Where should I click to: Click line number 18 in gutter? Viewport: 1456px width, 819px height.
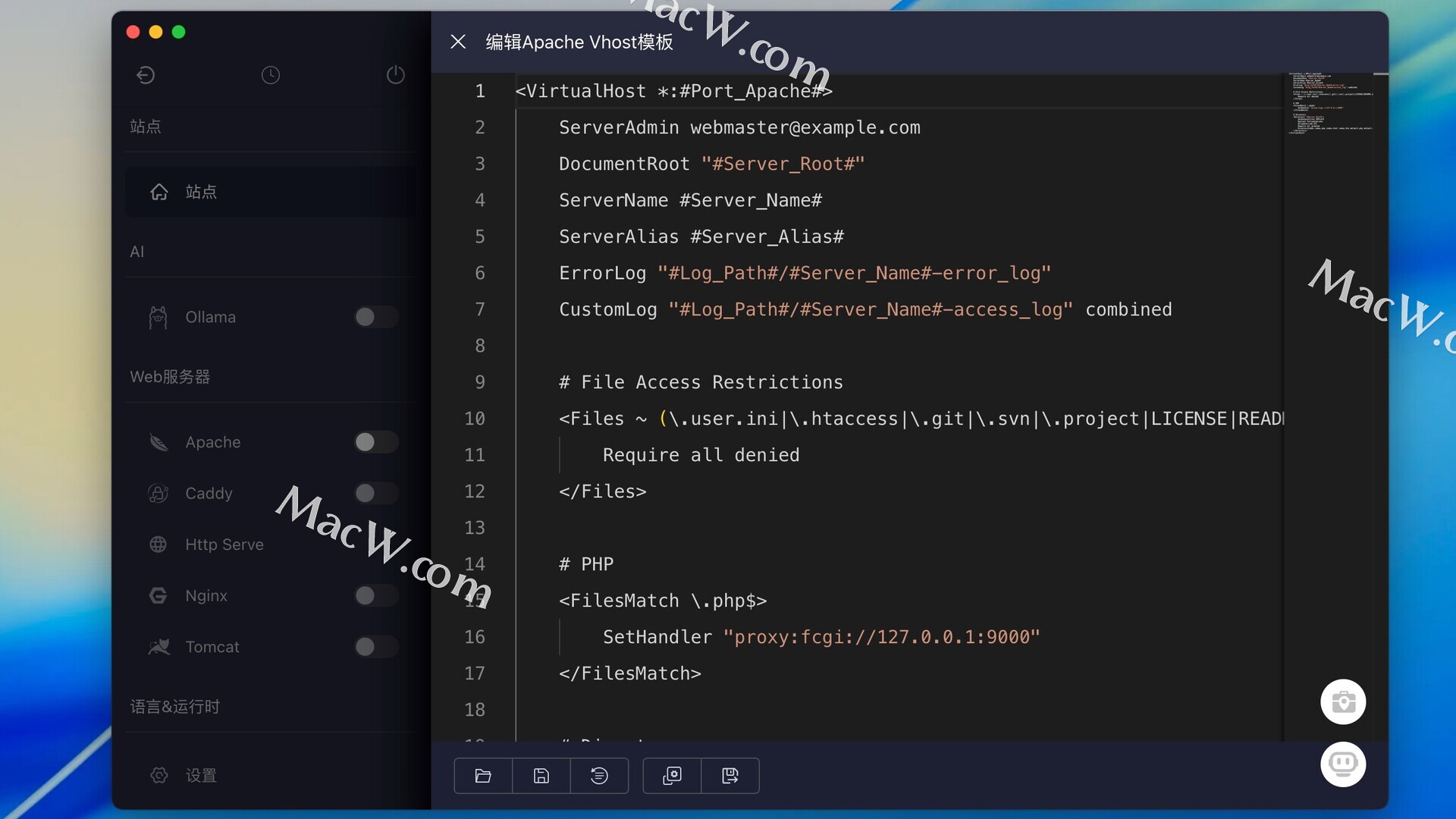click(475, 710)
